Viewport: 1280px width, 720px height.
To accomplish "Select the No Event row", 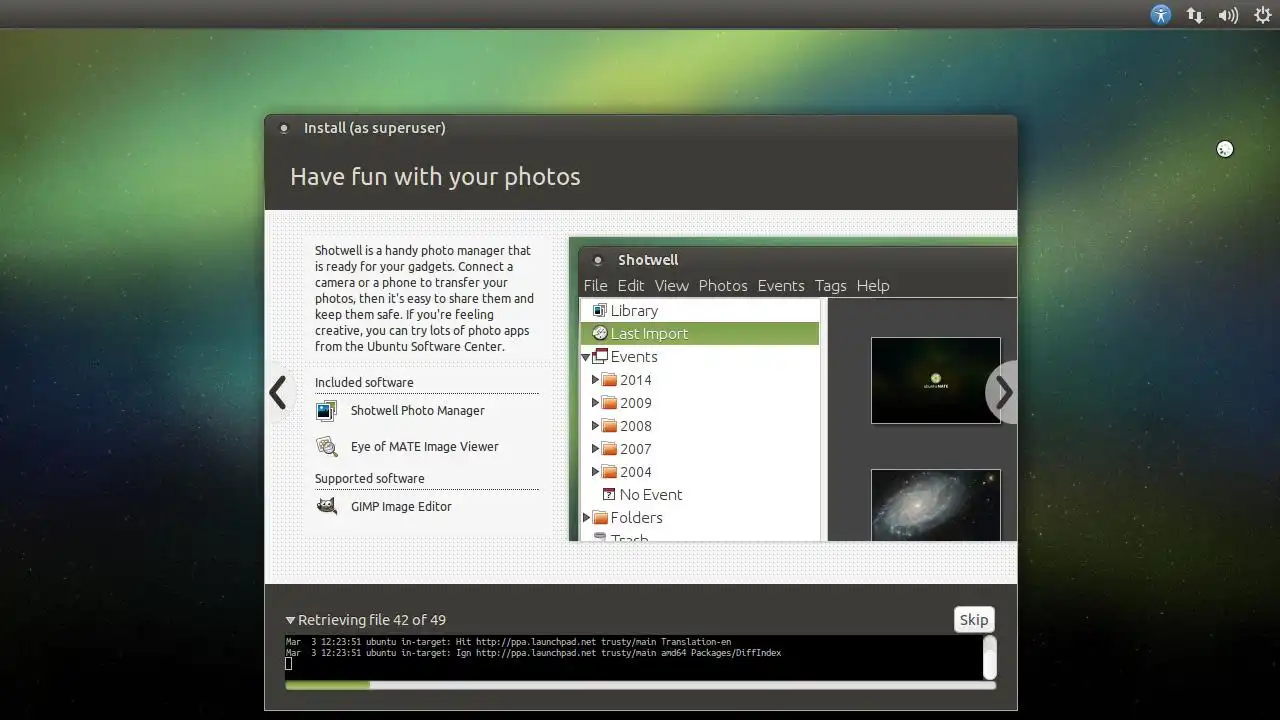I will coord(700,495).
